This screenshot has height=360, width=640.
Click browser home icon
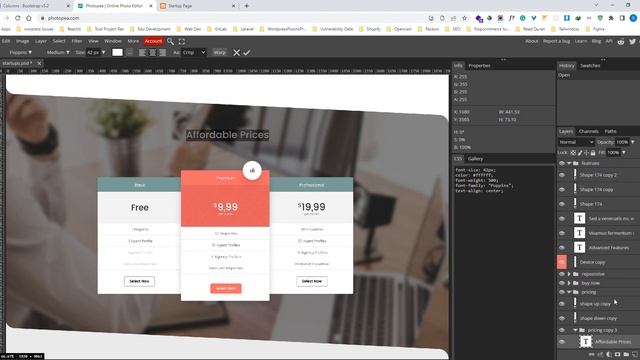29,18
